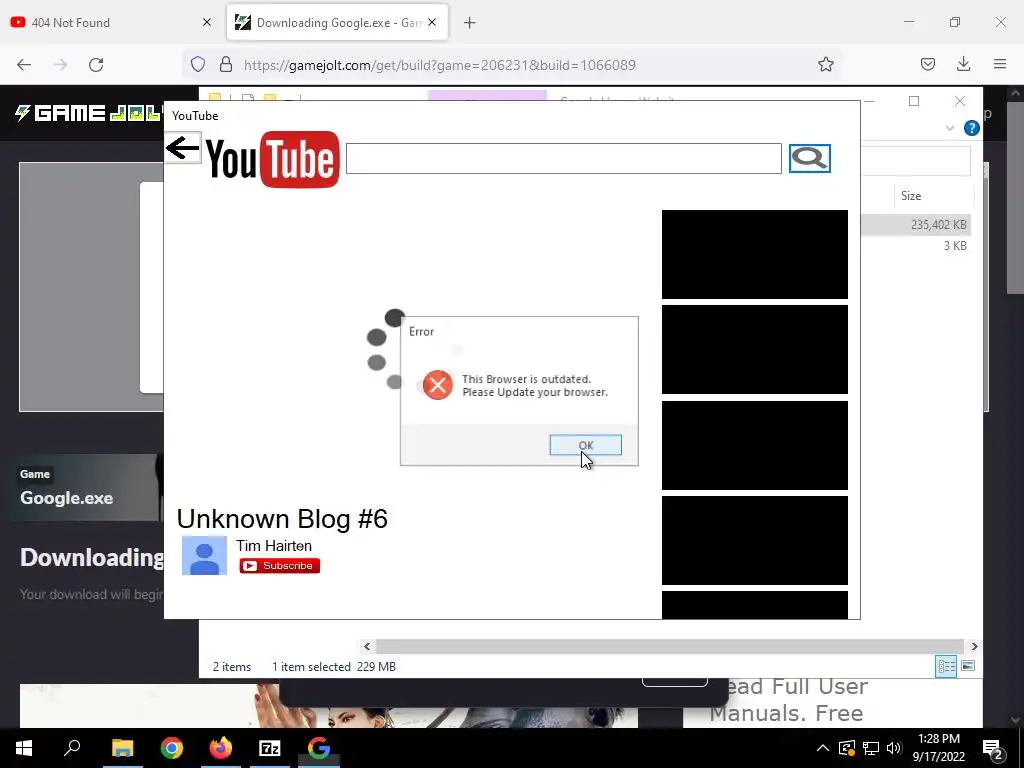The height and width of the screenshot is (768, 1024).
Task: Open Firefox hamburger menu
Action: (1000, 64)
